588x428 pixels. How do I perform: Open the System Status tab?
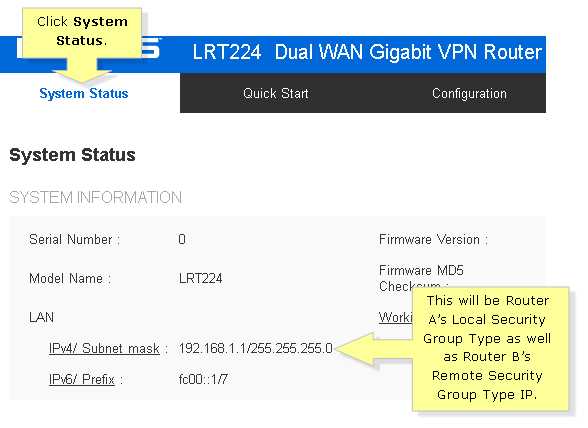[84, 93]
